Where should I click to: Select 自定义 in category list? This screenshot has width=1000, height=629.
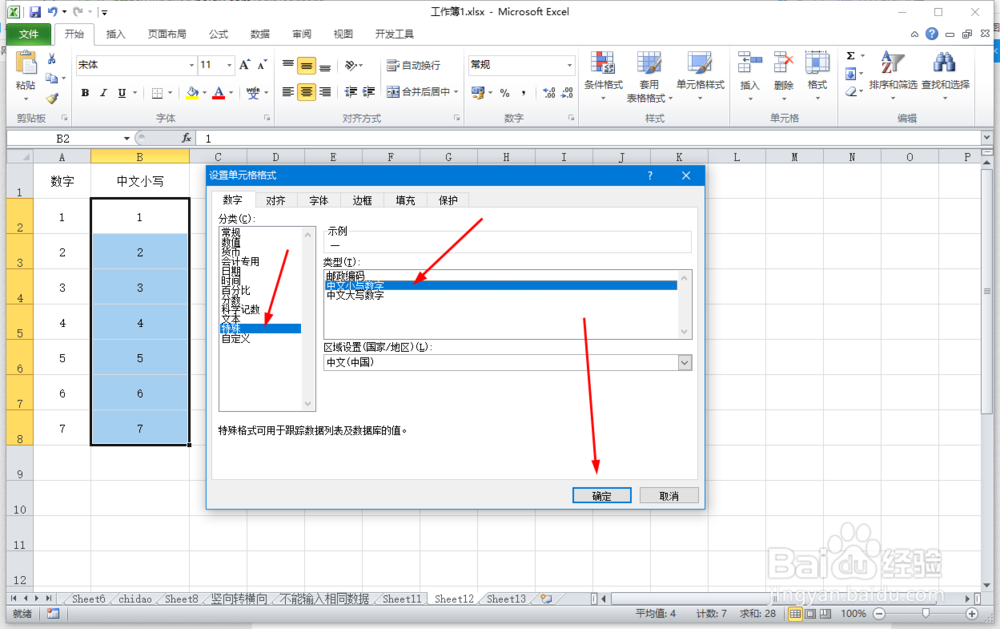point(236,339)
